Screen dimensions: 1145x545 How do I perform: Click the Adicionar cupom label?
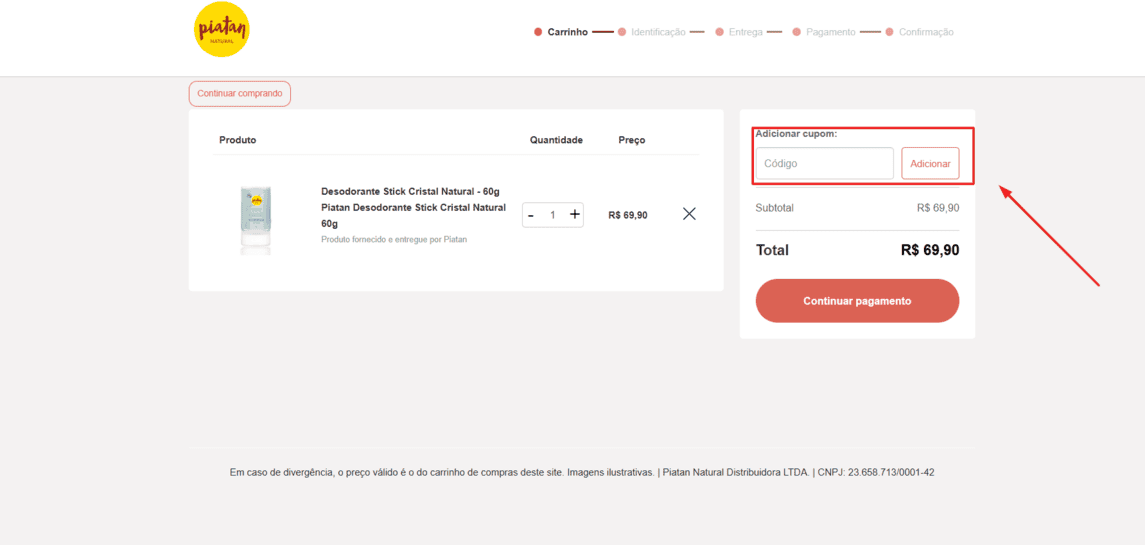pyautogui.click(x=797, y=134)
